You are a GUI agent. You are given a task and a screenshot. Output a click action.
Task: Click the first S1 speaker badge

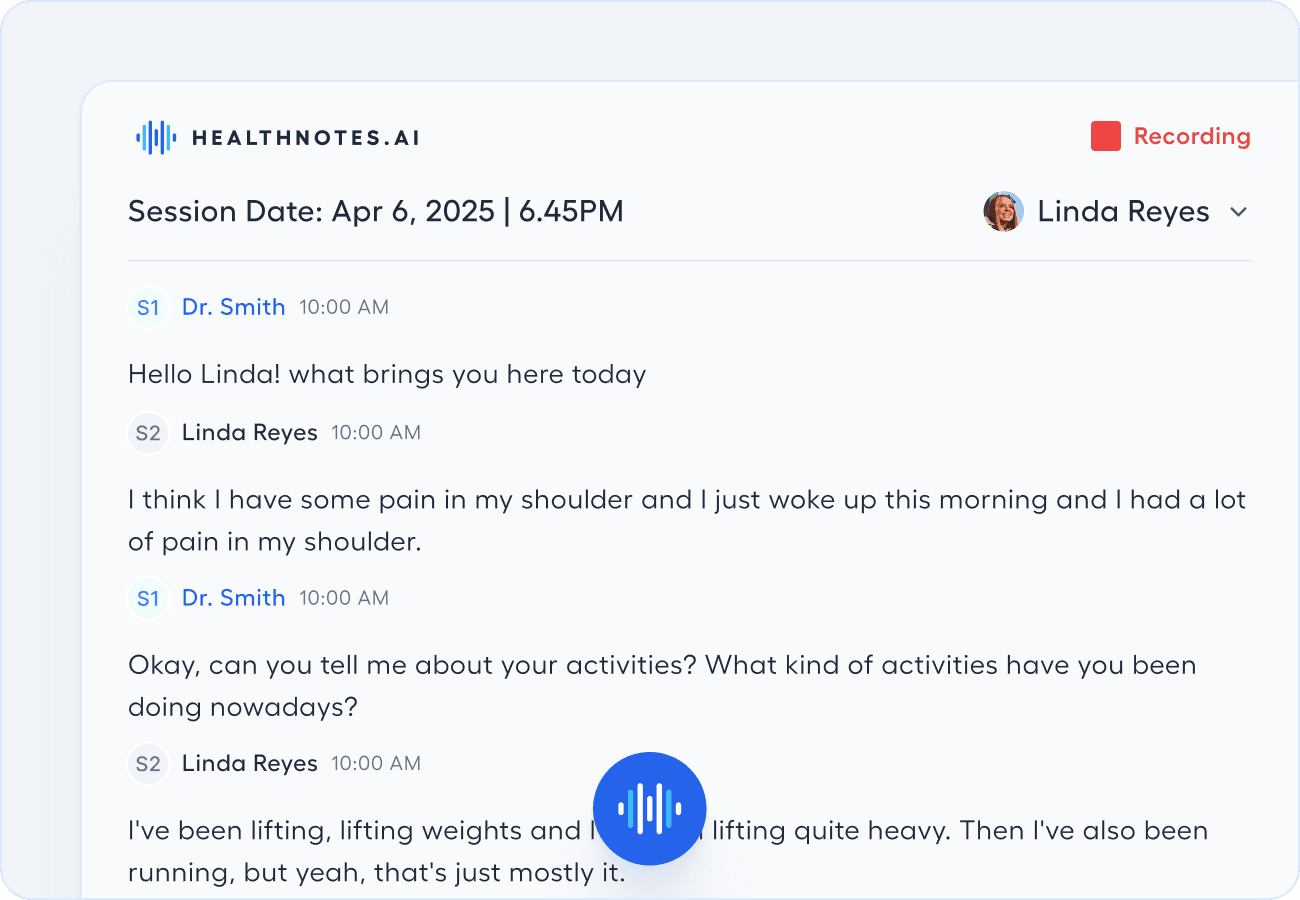[x=148, y=308]
